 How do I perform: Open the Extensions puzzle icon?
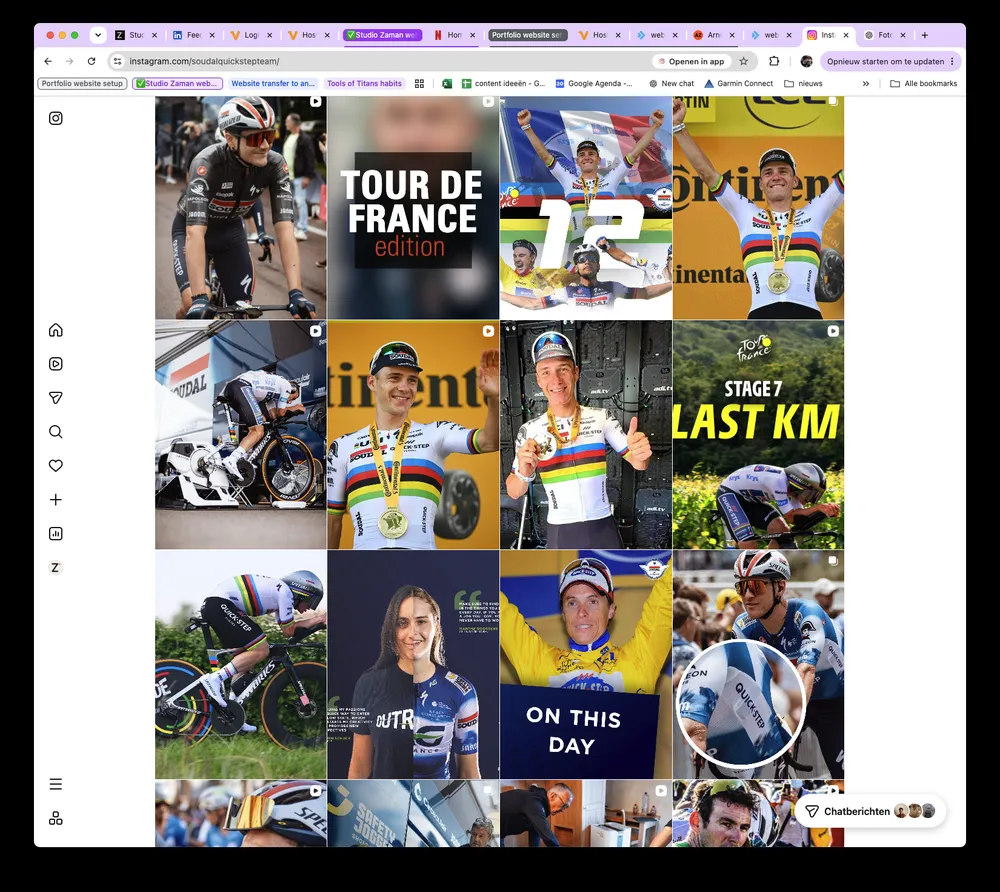[x=774, y=61]
